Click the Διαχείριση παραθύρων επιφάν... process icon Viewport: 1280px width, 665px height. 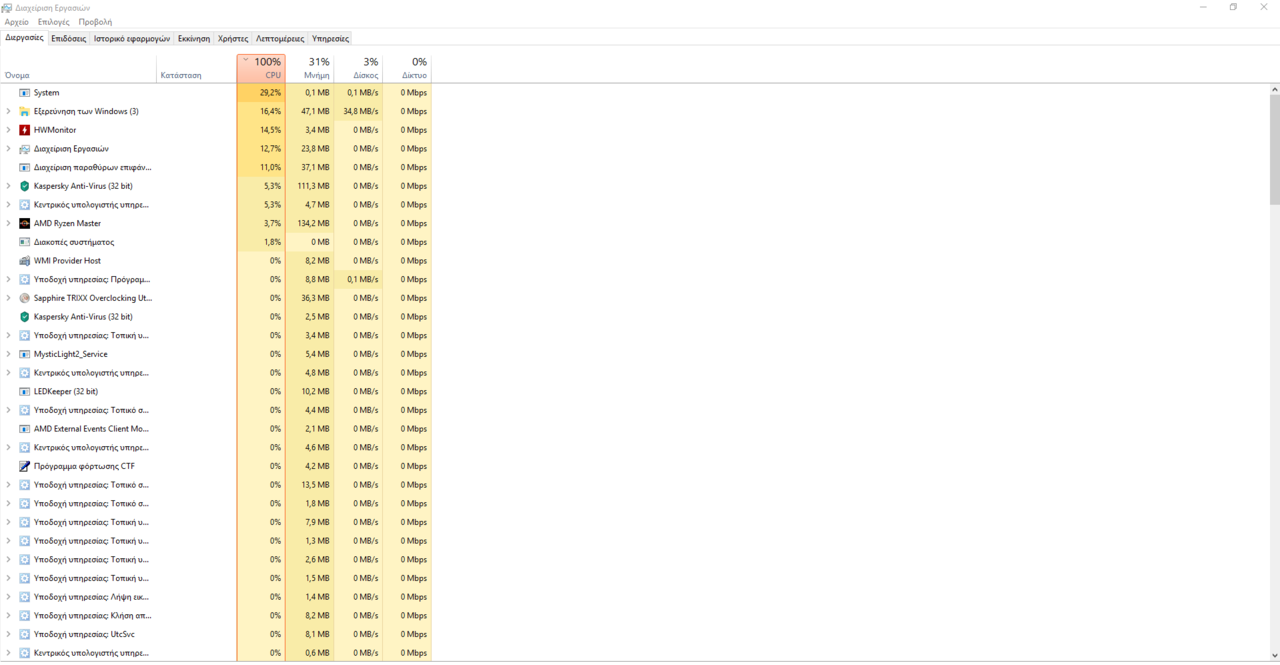[x=25, y=167]
